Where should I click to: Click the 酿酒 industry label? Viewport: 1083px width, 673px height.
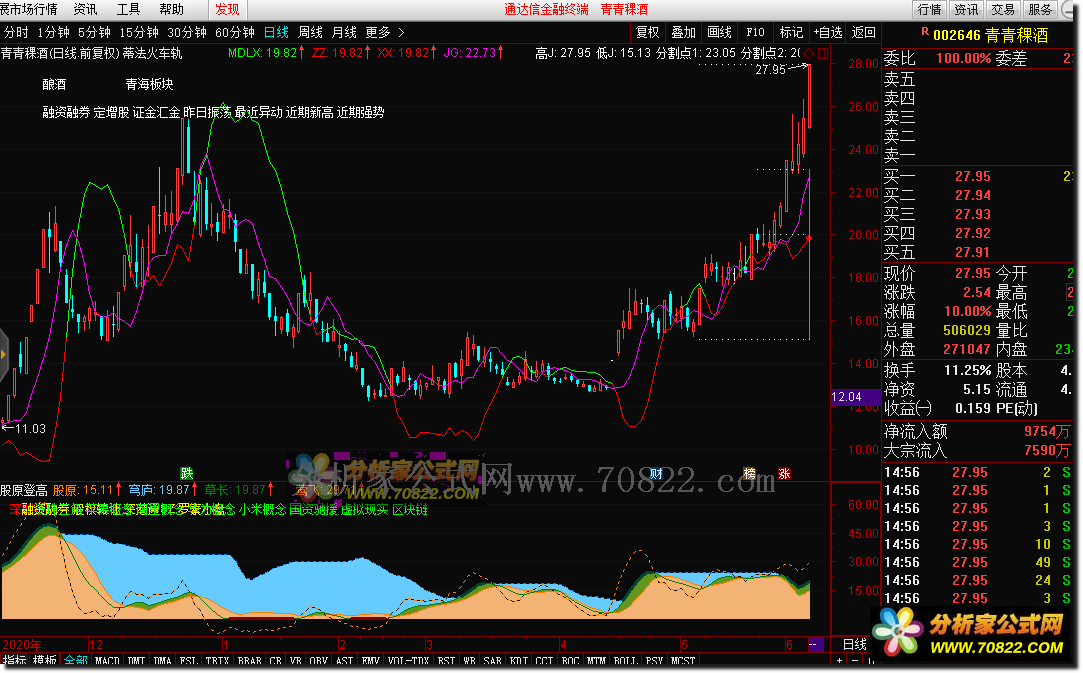(55, 84)
